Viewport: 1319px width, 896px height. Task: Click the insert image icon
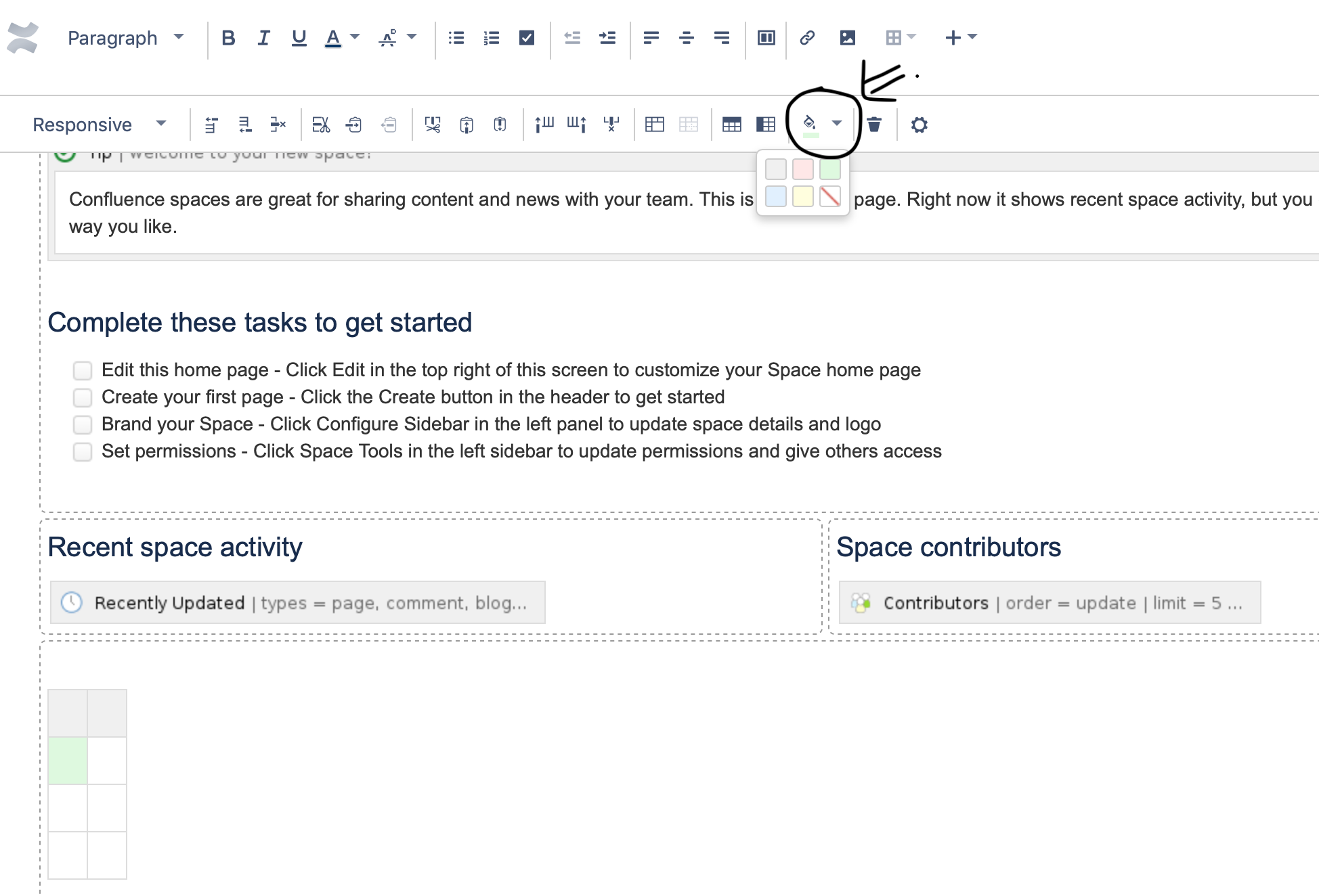click(x=847, y=38)
